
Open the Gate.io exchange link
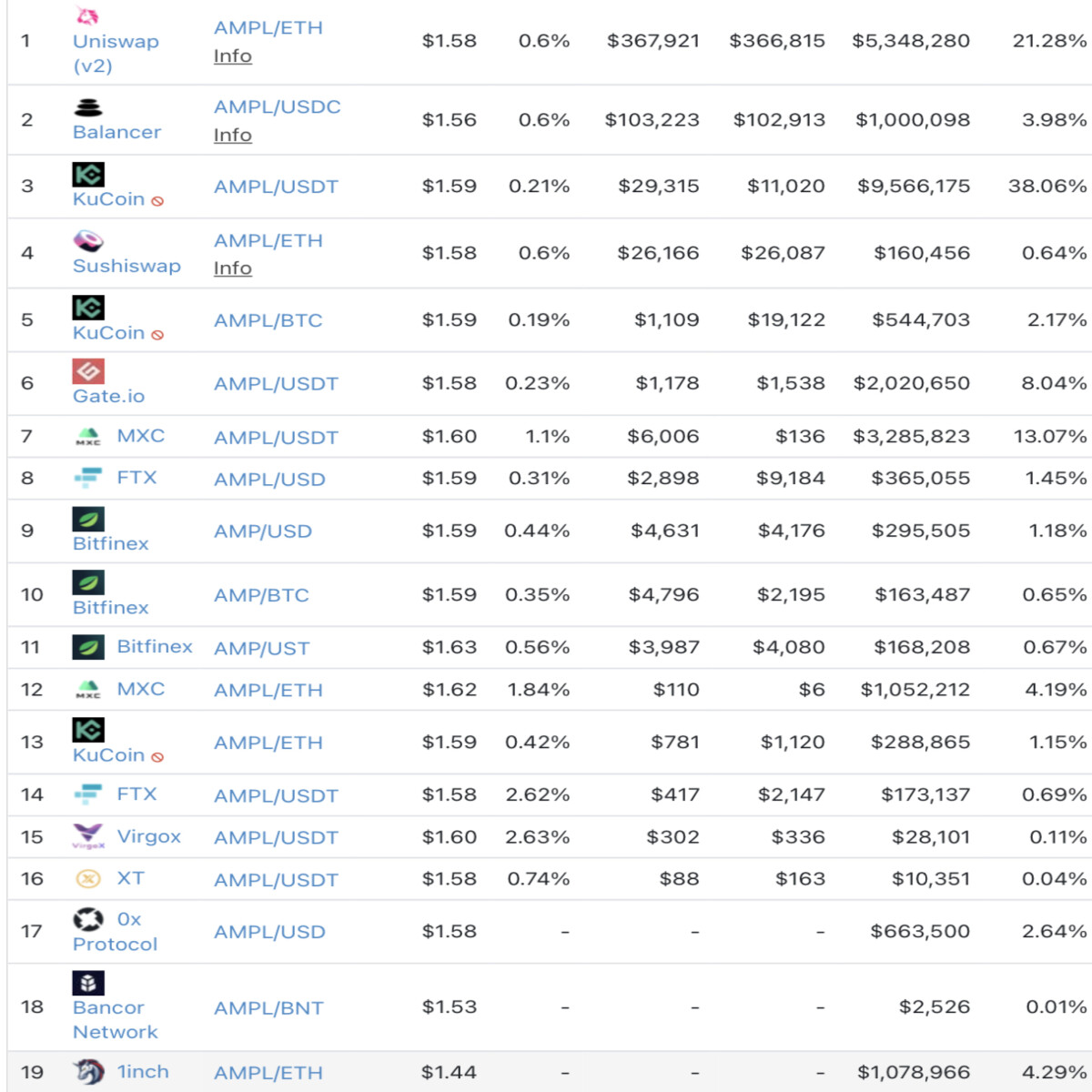tap(108, 396)
